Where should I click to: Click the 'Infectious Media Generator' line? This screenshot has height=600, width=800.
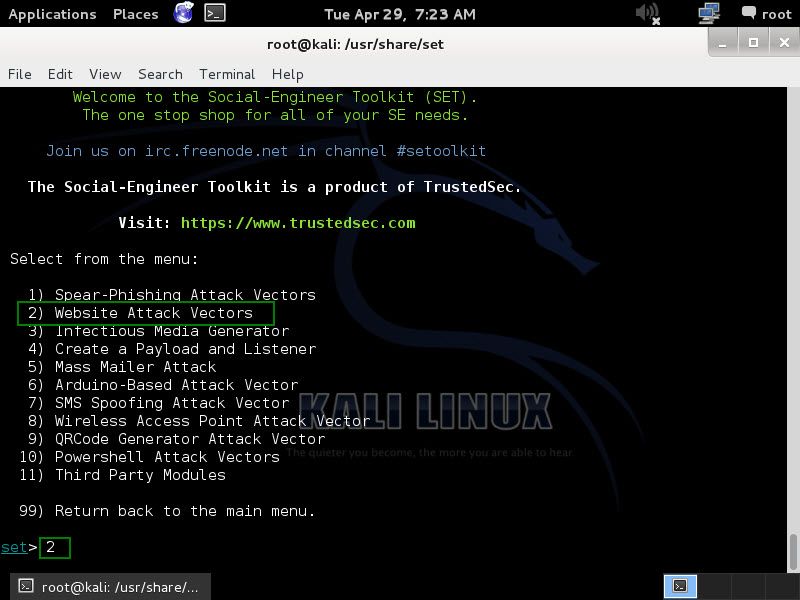(158, 331)
